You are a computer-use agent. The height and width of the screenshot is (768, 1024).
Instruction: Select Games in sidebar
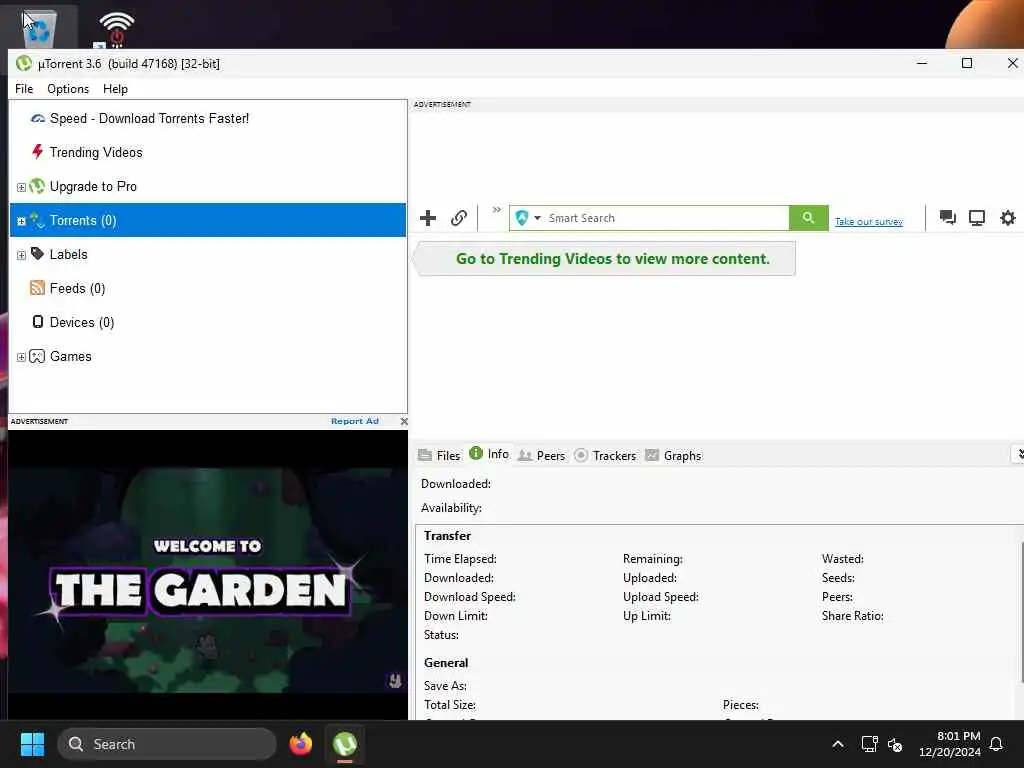point(71,356)
